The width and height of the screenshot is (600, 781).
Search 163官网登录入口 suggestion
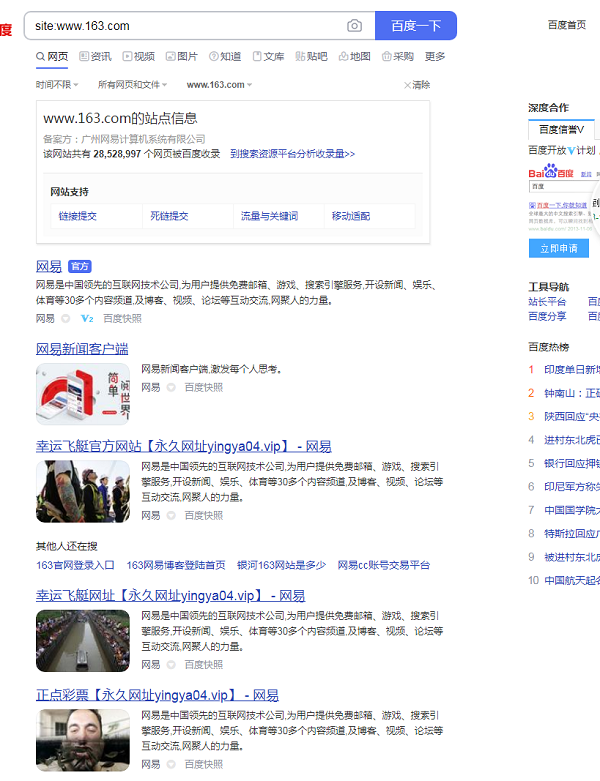(x=75, y=565)
